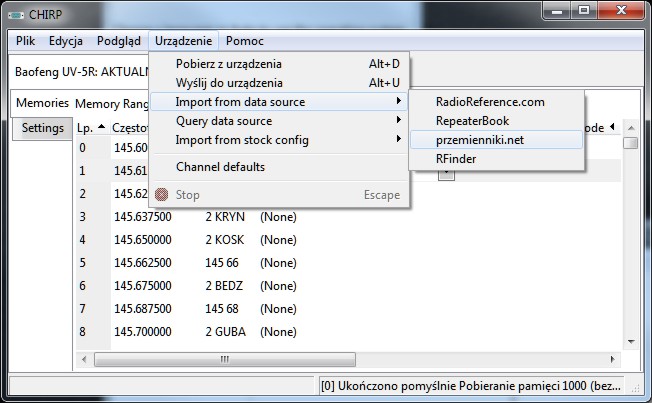Minimize the CHIRP window

coord(557,10)
